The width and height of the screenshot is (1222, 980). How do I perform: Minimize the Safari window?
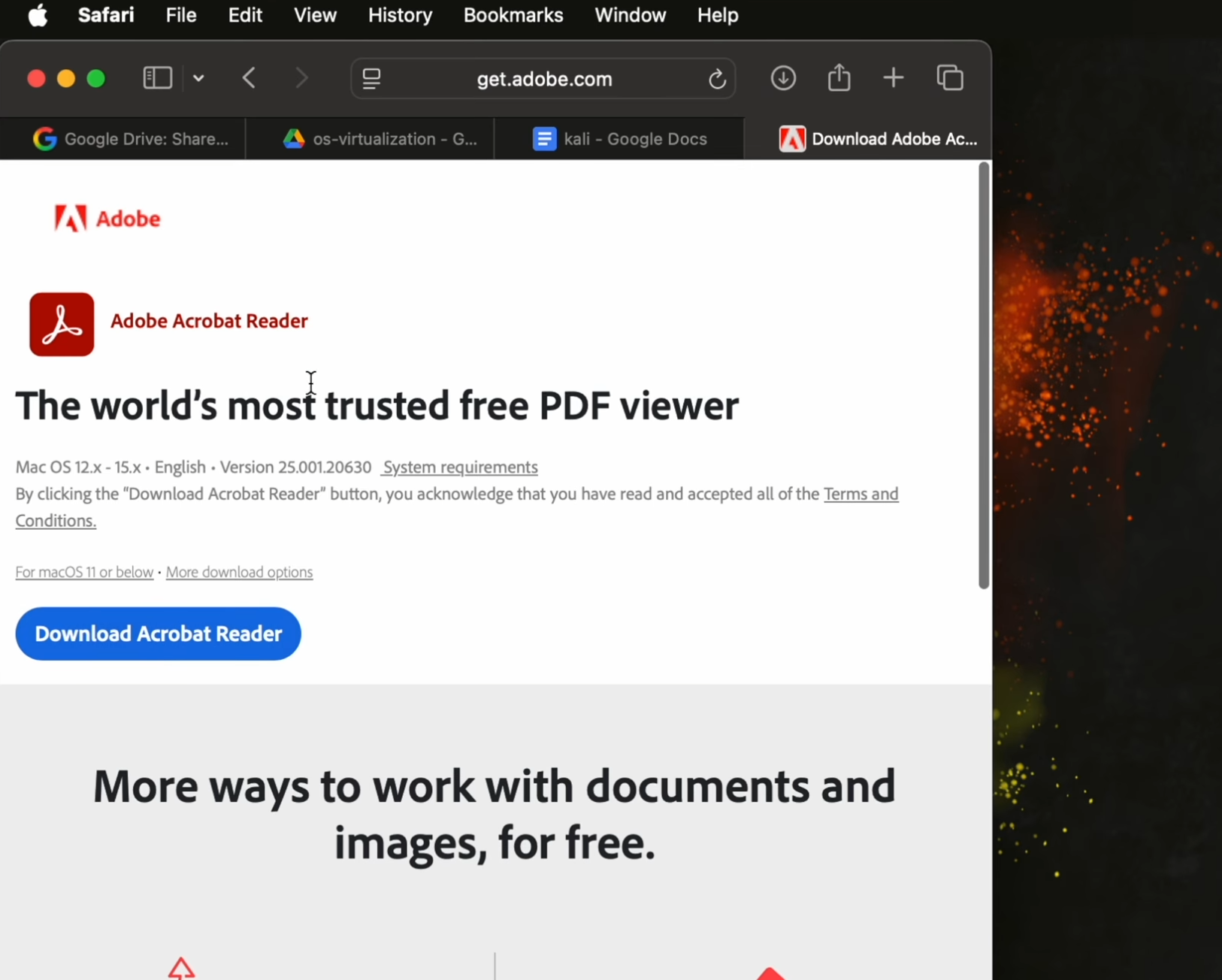[x=66, y=78]
